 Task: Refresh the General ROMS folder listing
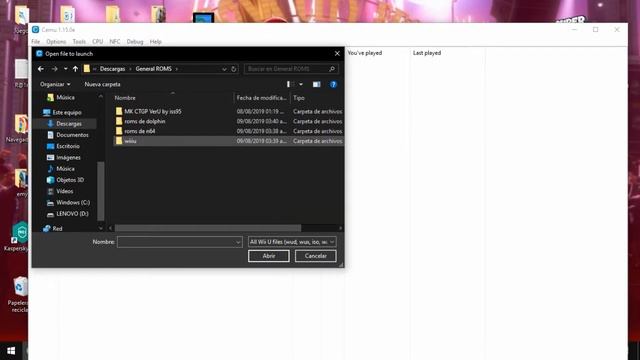pos(233,69)
